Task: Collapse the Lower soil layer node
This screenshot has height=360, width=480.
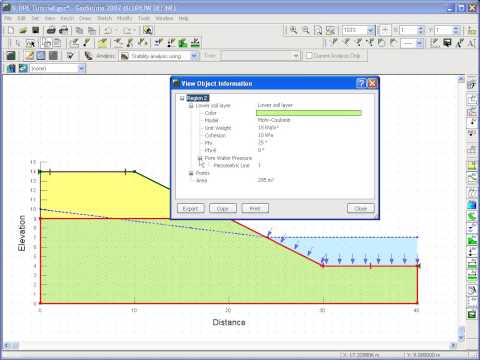Action: tap(191, 106)
